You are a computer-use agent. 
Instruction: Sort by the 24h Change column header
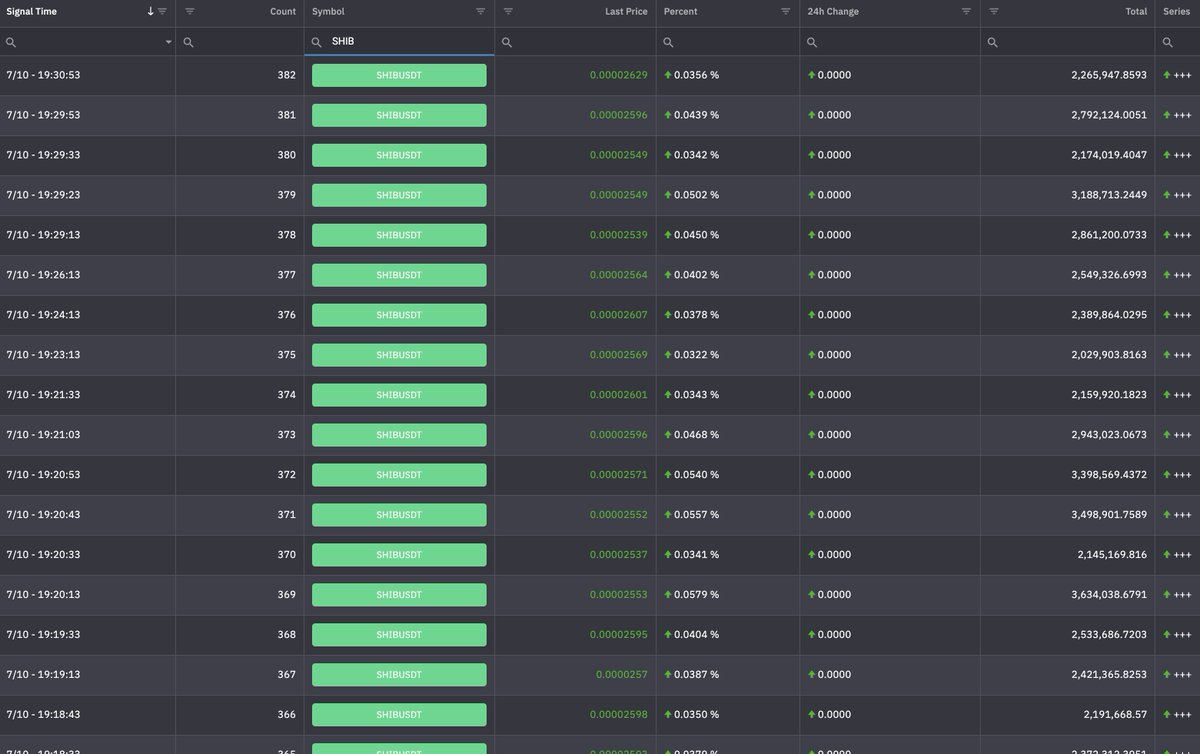pos(833,12)
